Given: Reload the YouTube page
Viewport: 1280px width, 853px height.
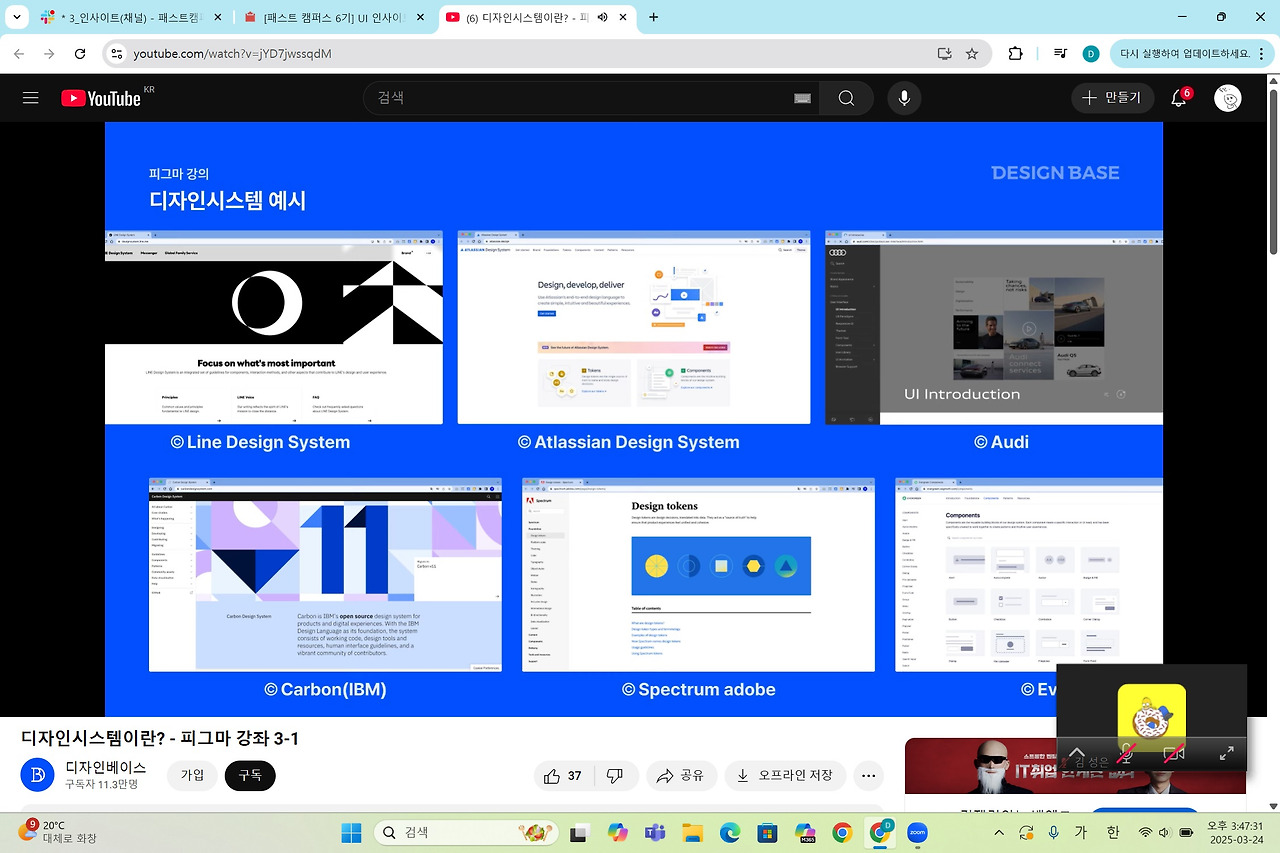Looking at the screenshot, I should 78,53.
